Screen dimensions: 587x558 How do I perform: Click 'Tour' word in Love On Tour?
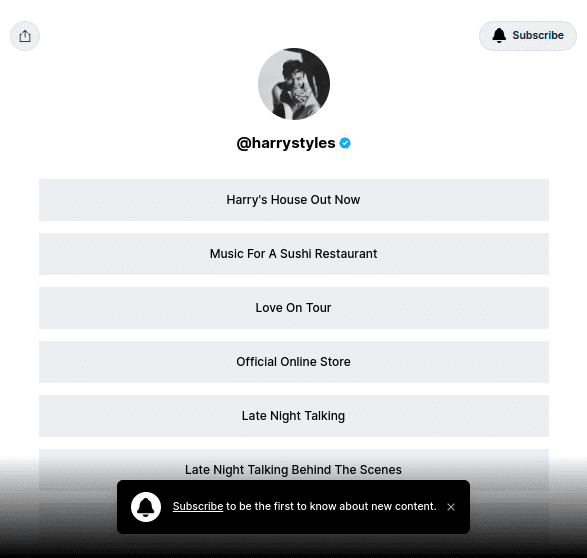319,308
